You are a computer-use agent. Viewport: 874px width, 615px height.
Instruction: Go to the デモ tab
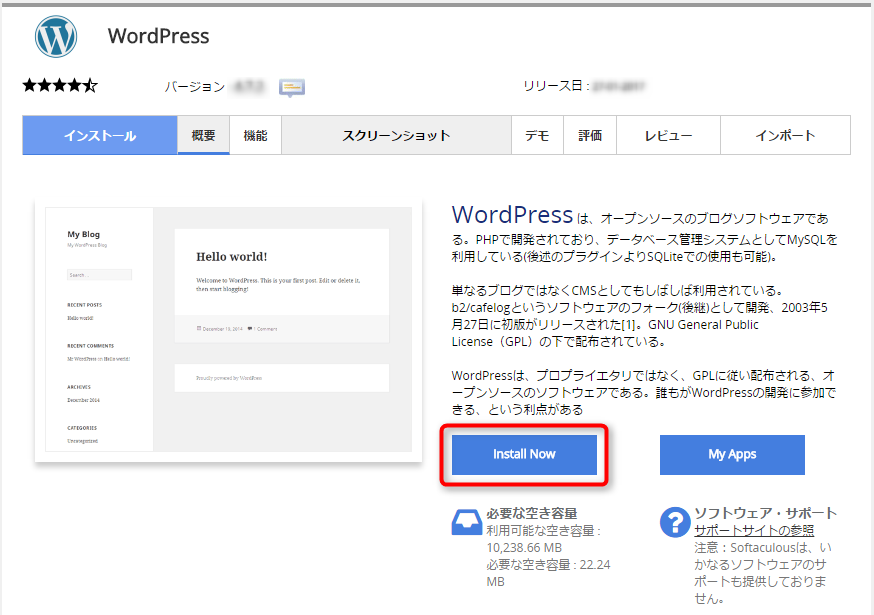(x=537, y=135)
